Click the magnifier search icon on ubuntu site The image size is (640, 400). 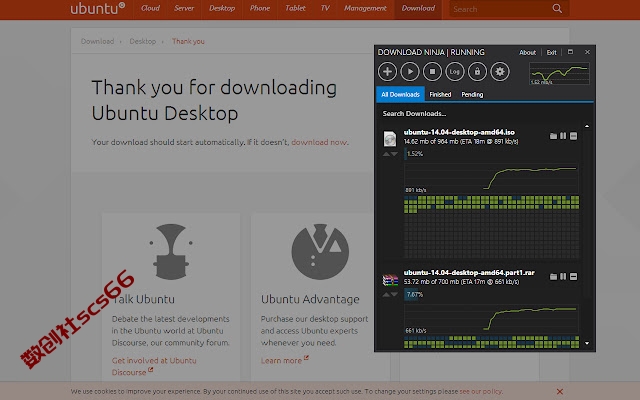(x=557, y=9)
